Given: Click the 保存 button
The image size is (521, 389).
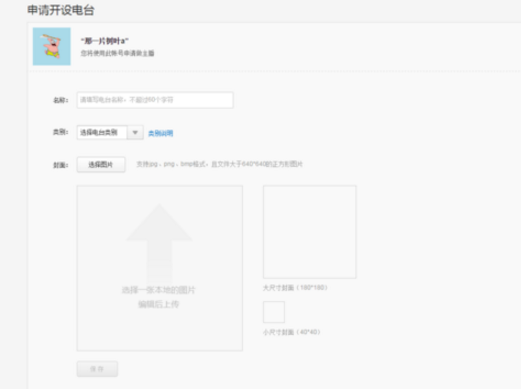Looking at the screenshot, I should click(x=97, y=369).
